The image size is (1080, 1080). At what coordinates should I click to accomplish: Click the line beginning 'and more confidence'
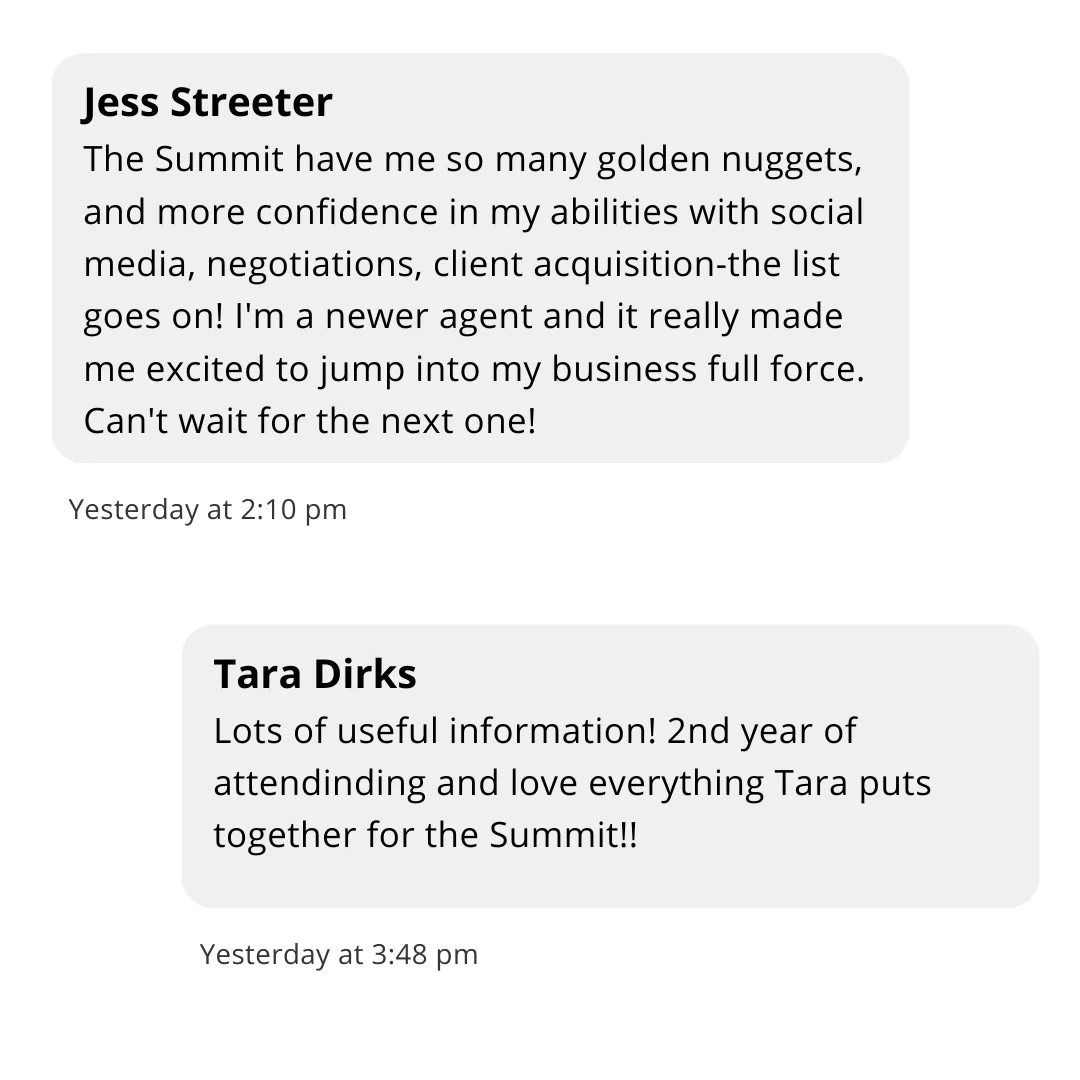click(x=473, y=212)
